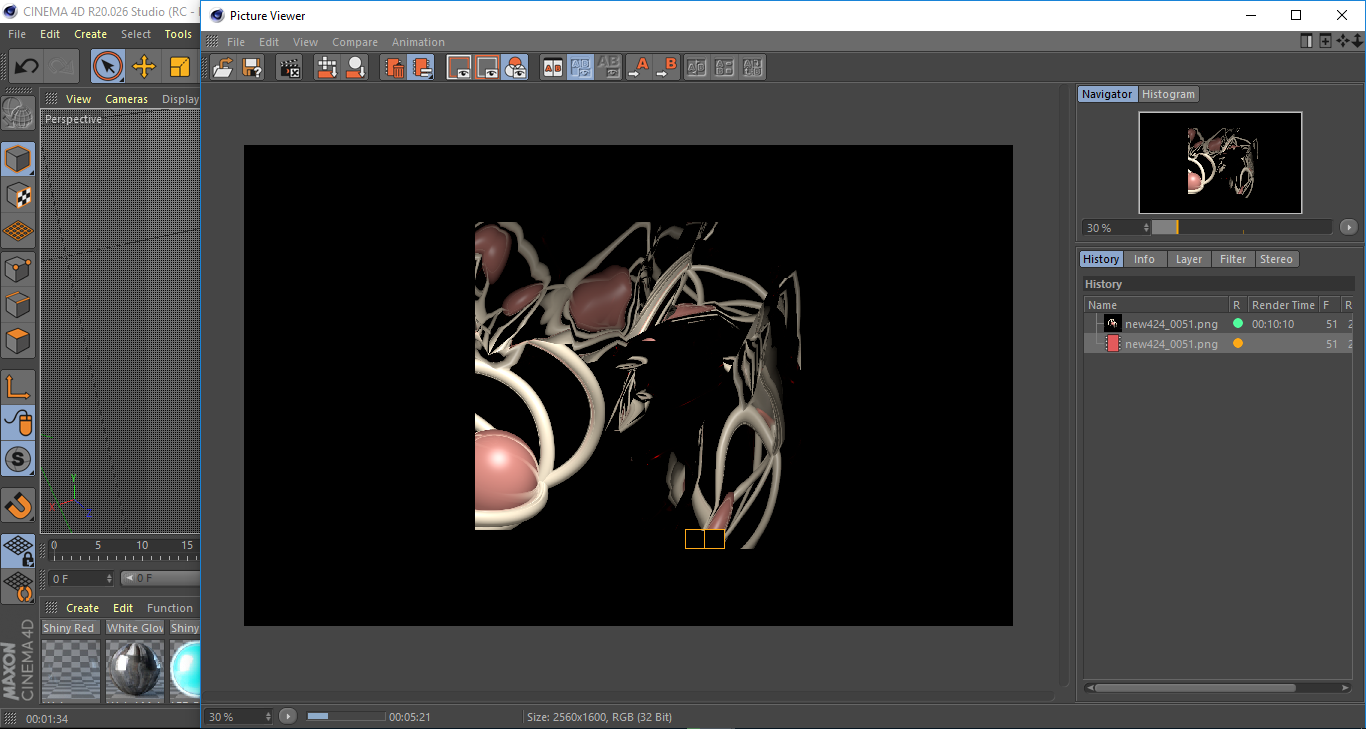Click the Texture mode checkered cube icon

point(18,195)
